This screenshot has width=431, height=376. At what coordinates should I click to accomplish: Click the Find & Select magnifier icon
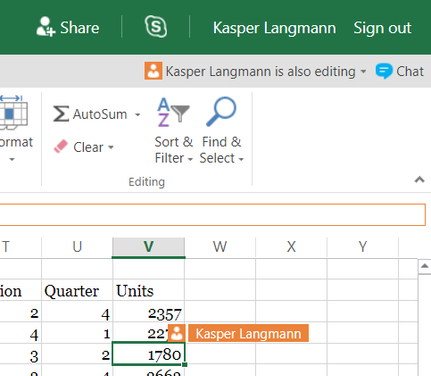(221, 112)
